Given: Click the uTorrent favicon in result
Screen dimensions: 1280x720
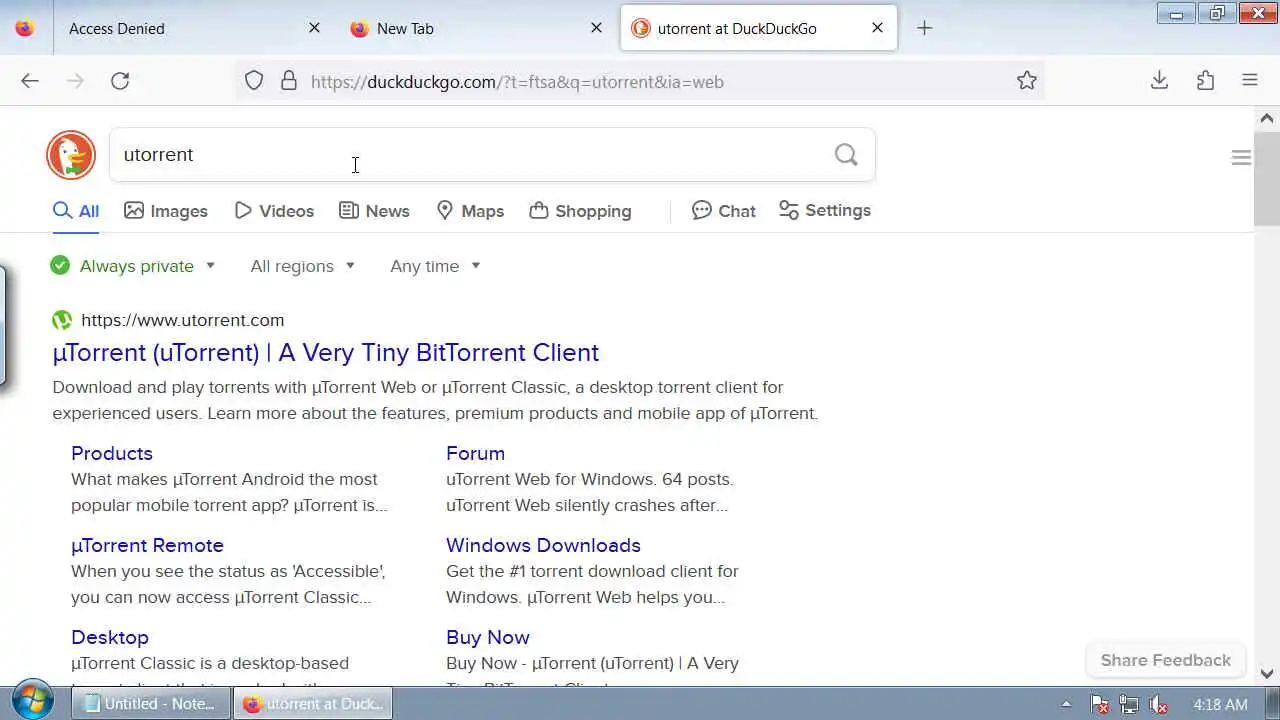Looking at the screenshot, I should pos(62,320).
